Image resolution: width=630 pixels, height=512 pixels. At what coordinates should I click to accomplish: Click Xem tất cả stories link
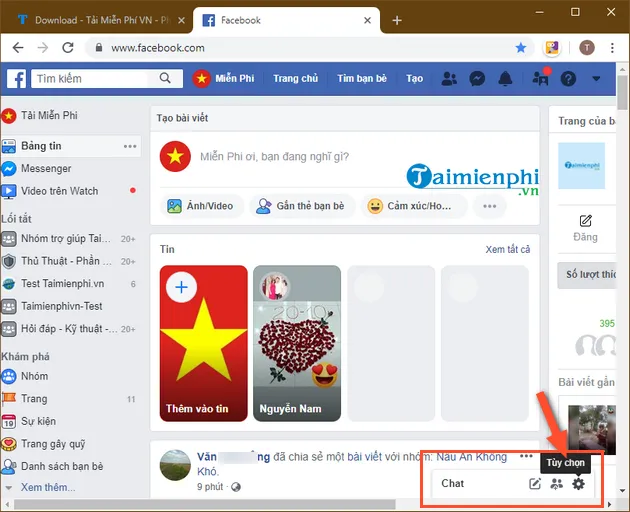click(x=507, y=249)
